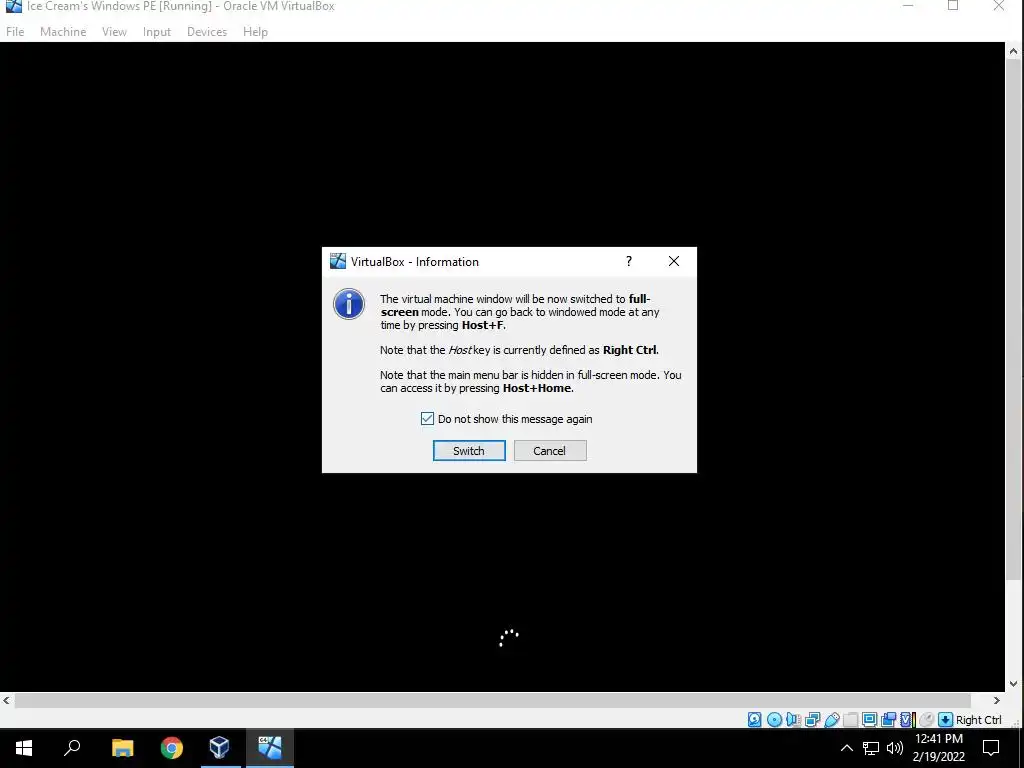Click the horizontal scrollbar thumb
This screenshot has width=1024, height=768.
click(x=492, y=700)
